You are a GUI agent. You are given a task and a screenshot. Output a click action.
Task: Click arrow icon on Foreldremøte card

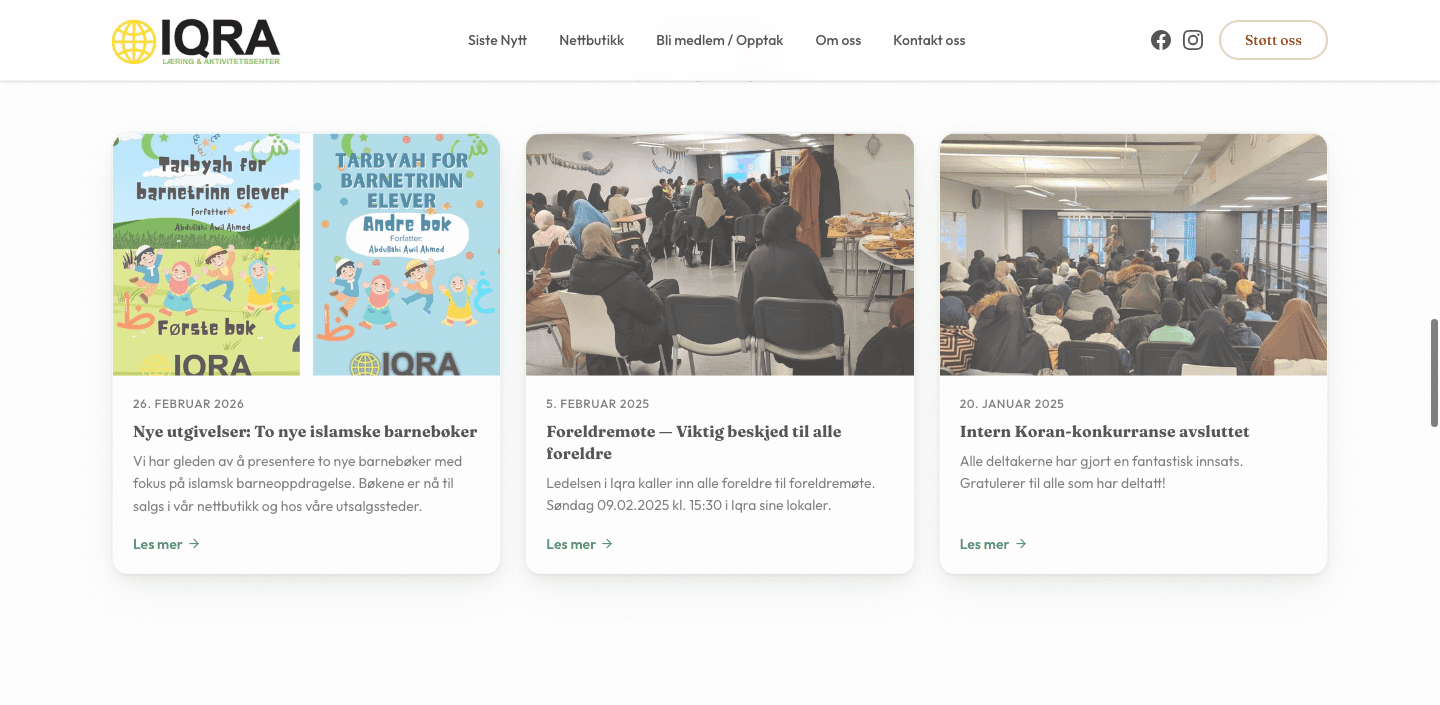click(x=607, y=544)
